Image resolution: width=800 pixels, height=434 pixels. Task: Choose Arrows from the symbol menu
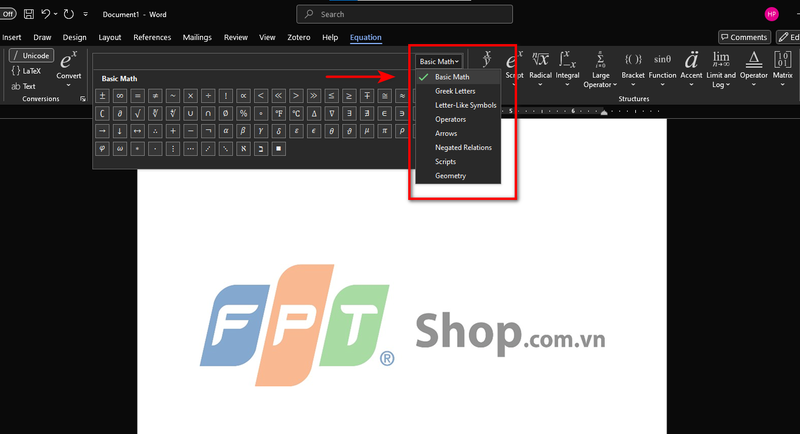pyautogui.click(x=458, y=133)
